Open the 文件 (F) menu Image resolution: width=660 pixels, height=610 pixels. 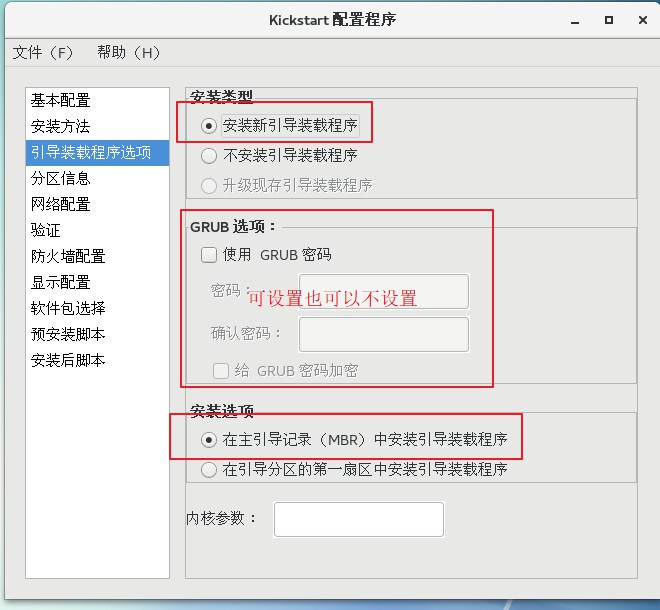[x=43, y=53]
